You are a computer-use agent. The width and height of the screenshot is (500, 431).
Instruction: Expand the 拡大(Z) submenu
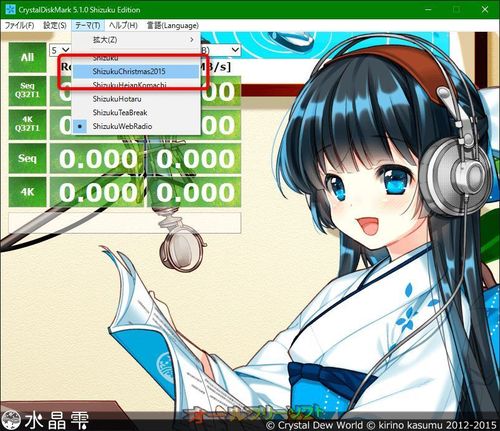[136, 40]
